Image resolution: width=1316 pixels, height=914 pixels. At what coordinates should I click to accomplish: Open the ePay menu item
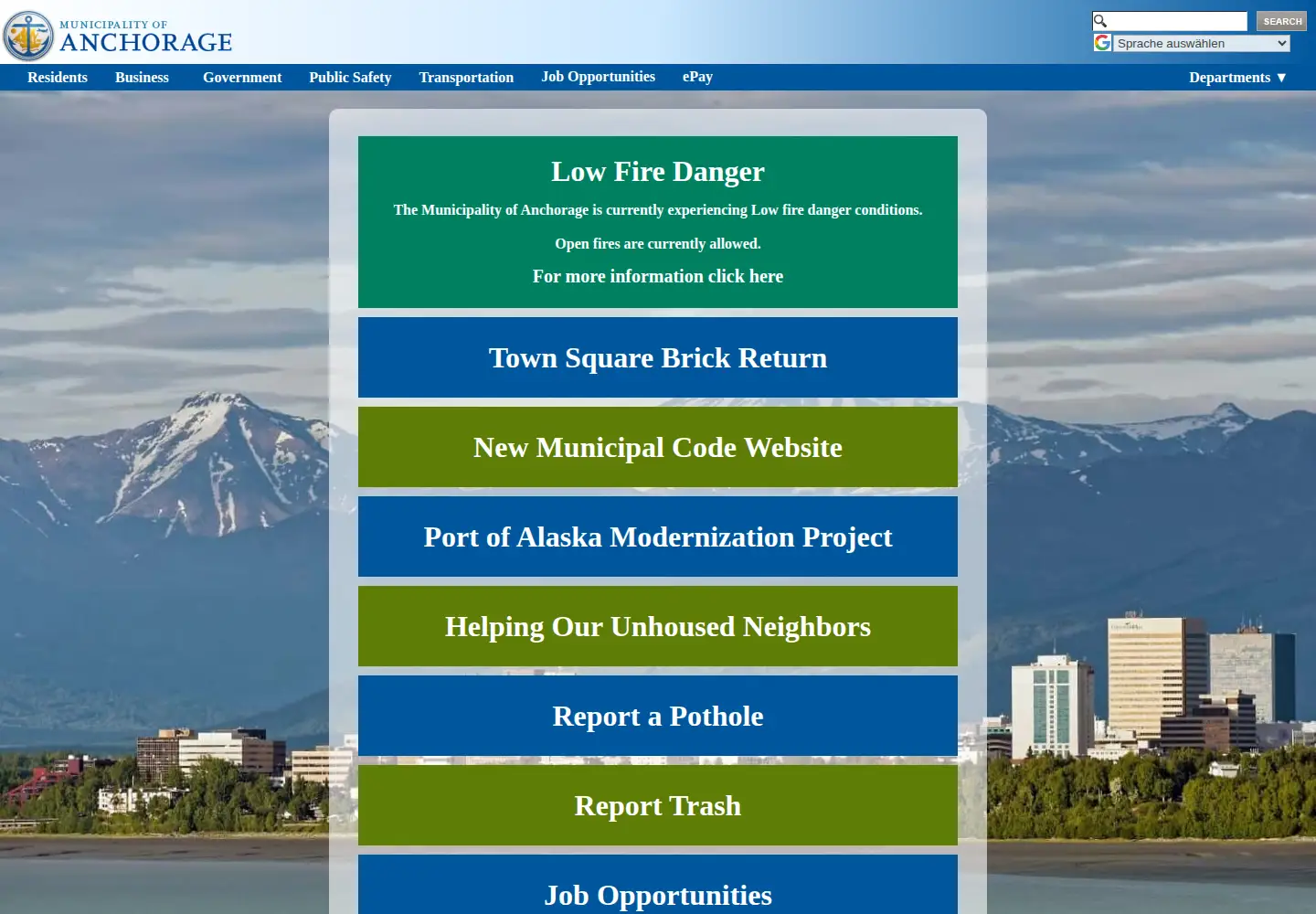(697, 77)
